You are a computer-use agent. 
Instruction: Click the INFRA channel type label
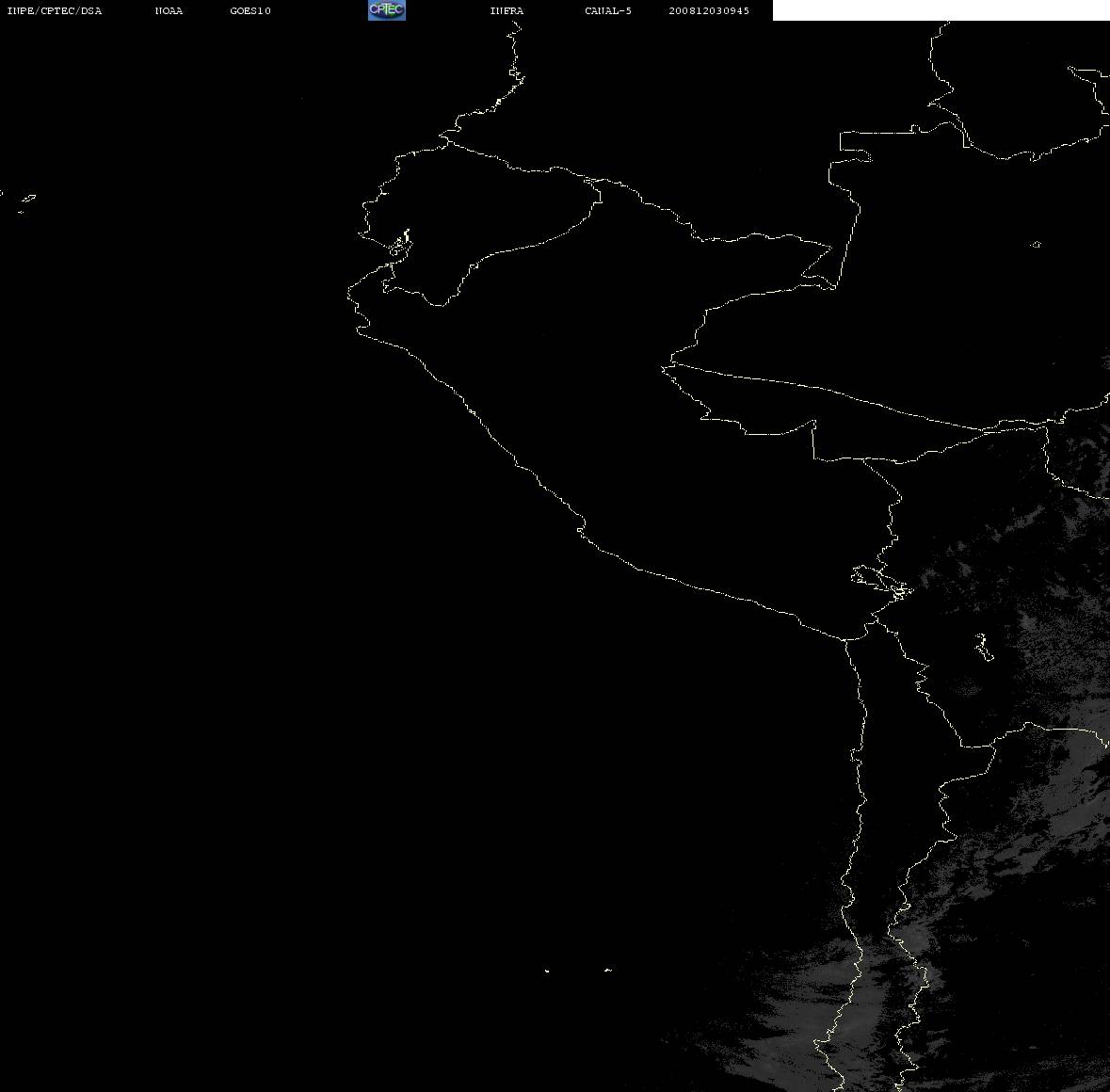(x=507, y=10)
